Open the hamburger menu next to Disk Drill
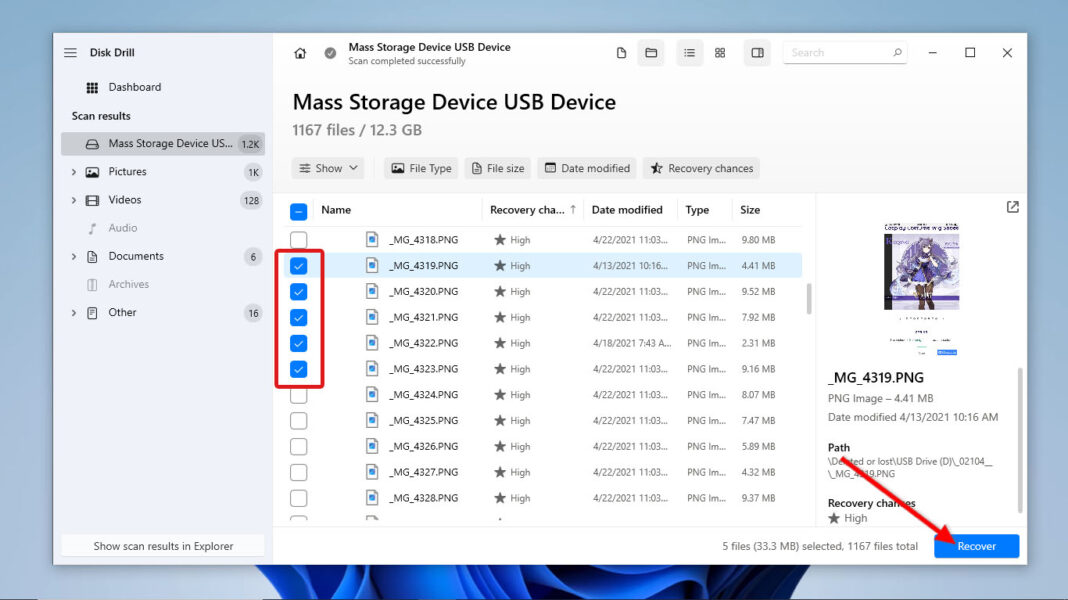Viewport: 1068px width, 600px height. click(70, 52)
